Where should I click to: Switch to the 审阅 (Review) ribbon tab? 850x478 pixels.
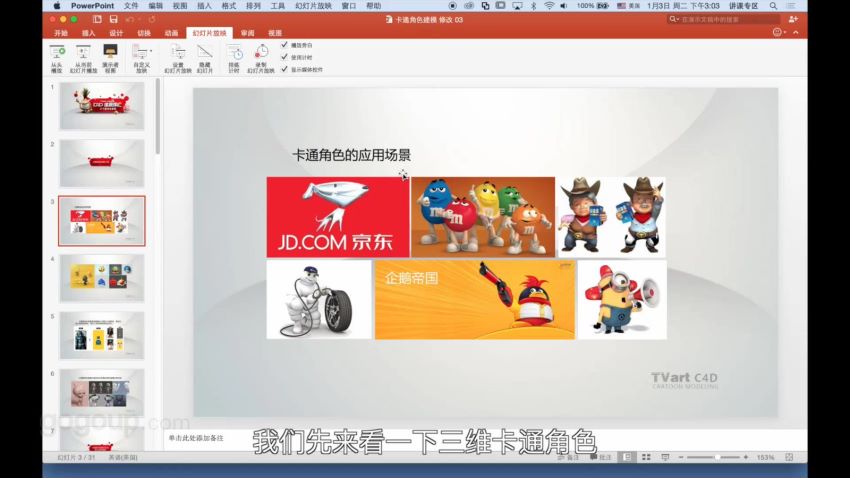point(247,33)
